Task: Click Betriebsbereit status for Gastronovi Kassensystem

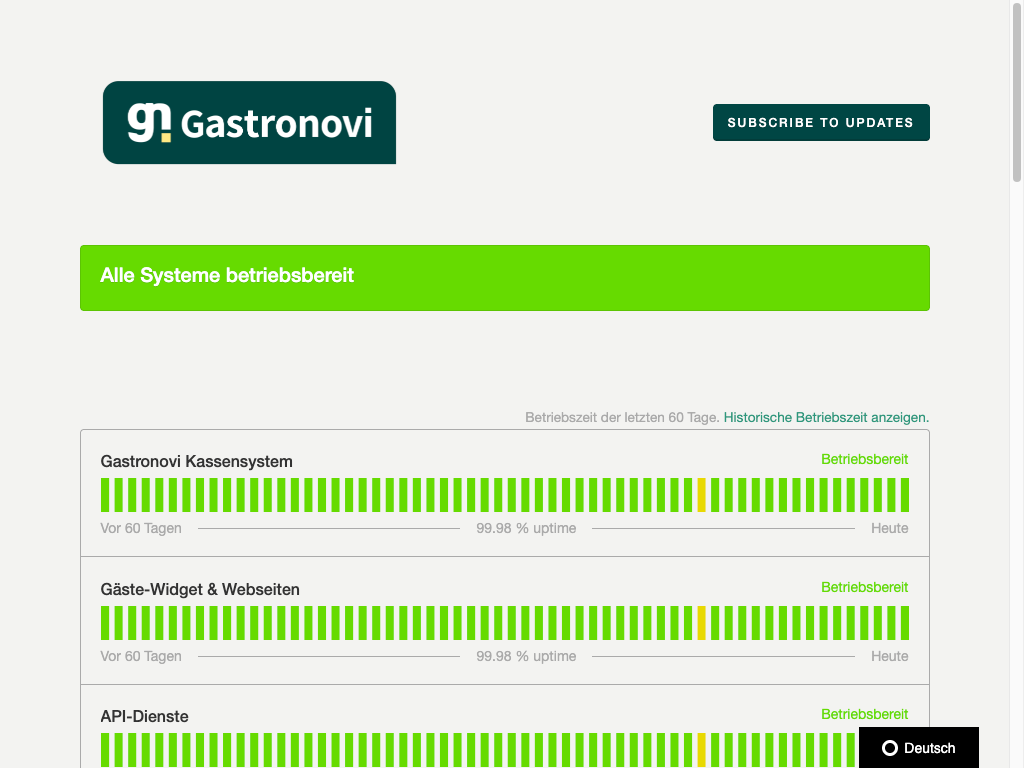Action: click(865, 459)
